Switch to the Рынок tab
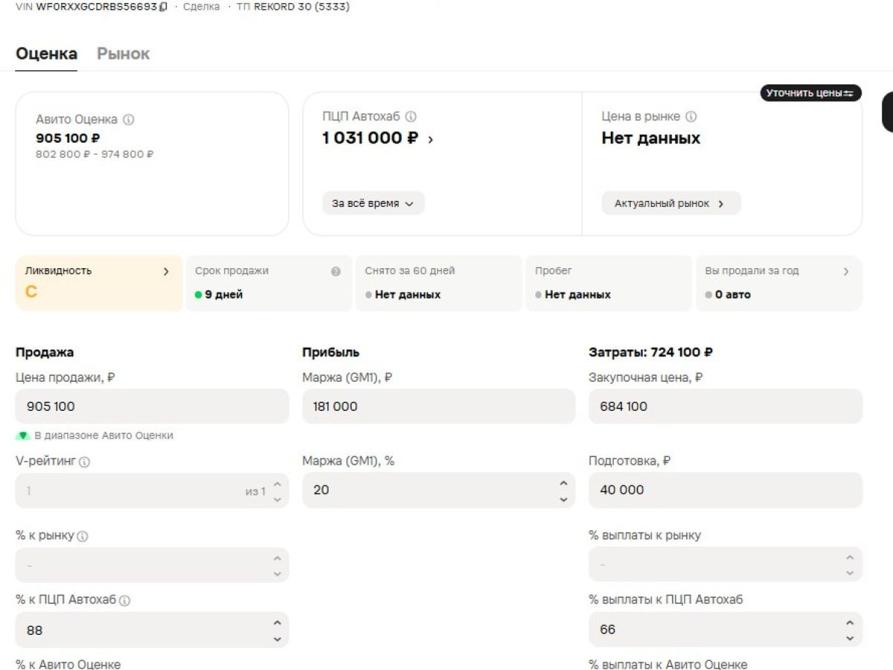893x670 pixels. click(x=123, y=54)
